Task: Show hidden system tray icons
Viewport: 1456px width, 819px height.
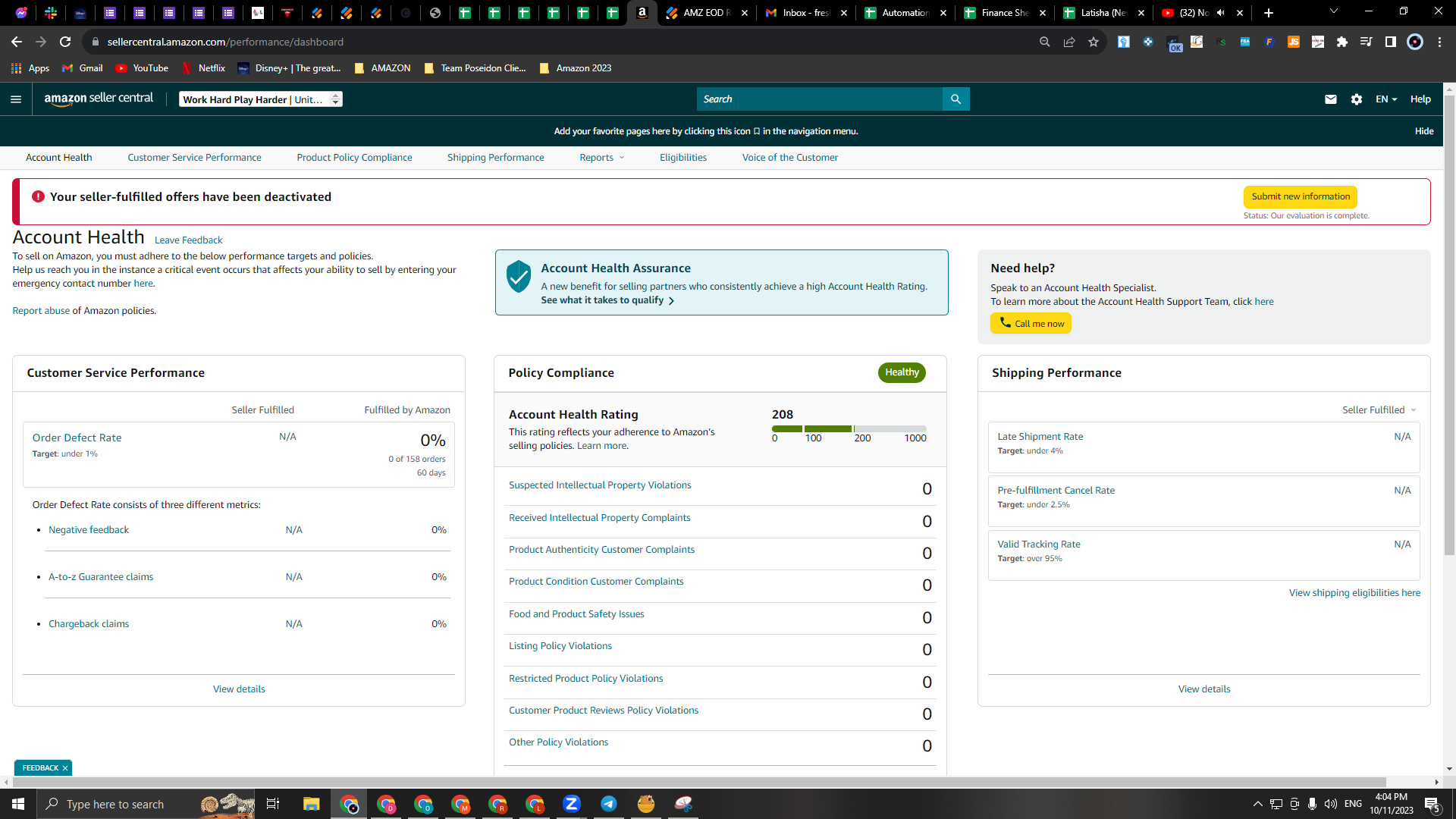Action: click(x=1257, y=804)
